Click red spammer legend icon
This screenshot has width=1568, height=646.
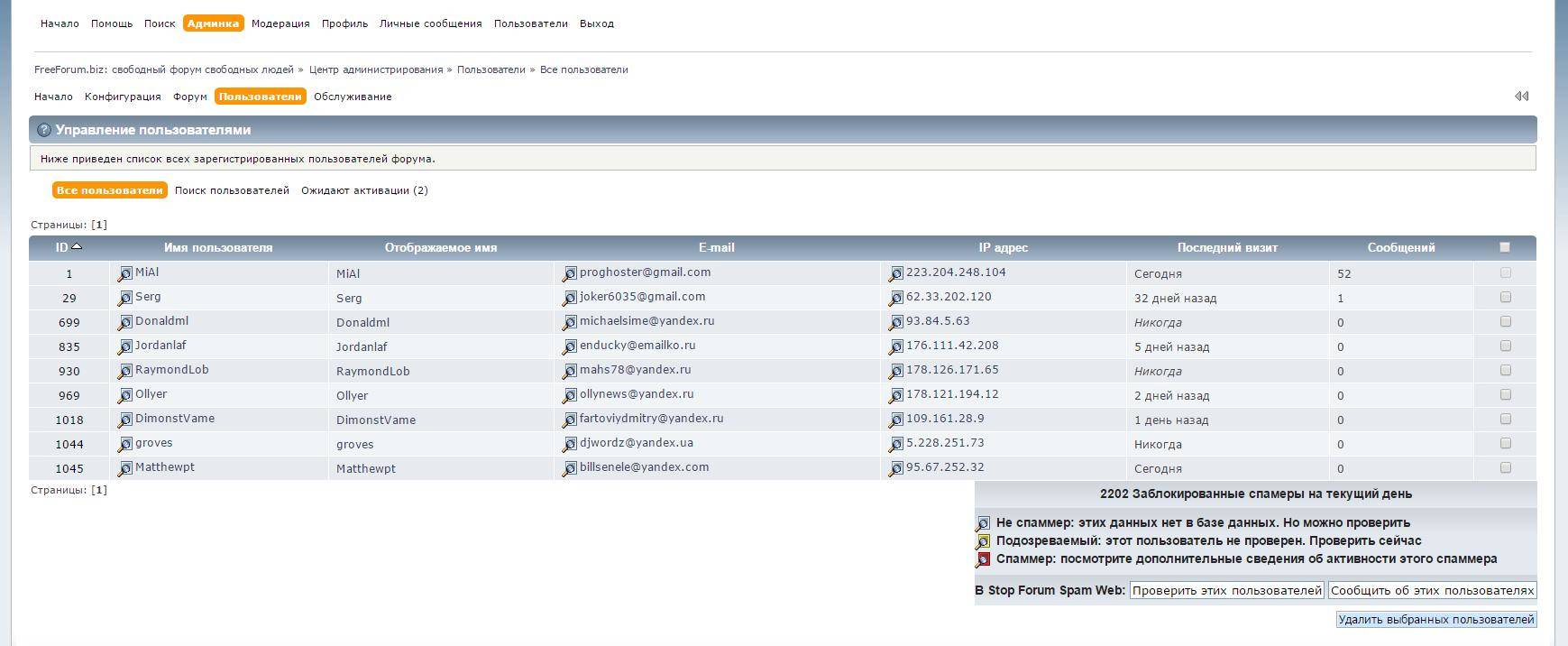(983, 559)
